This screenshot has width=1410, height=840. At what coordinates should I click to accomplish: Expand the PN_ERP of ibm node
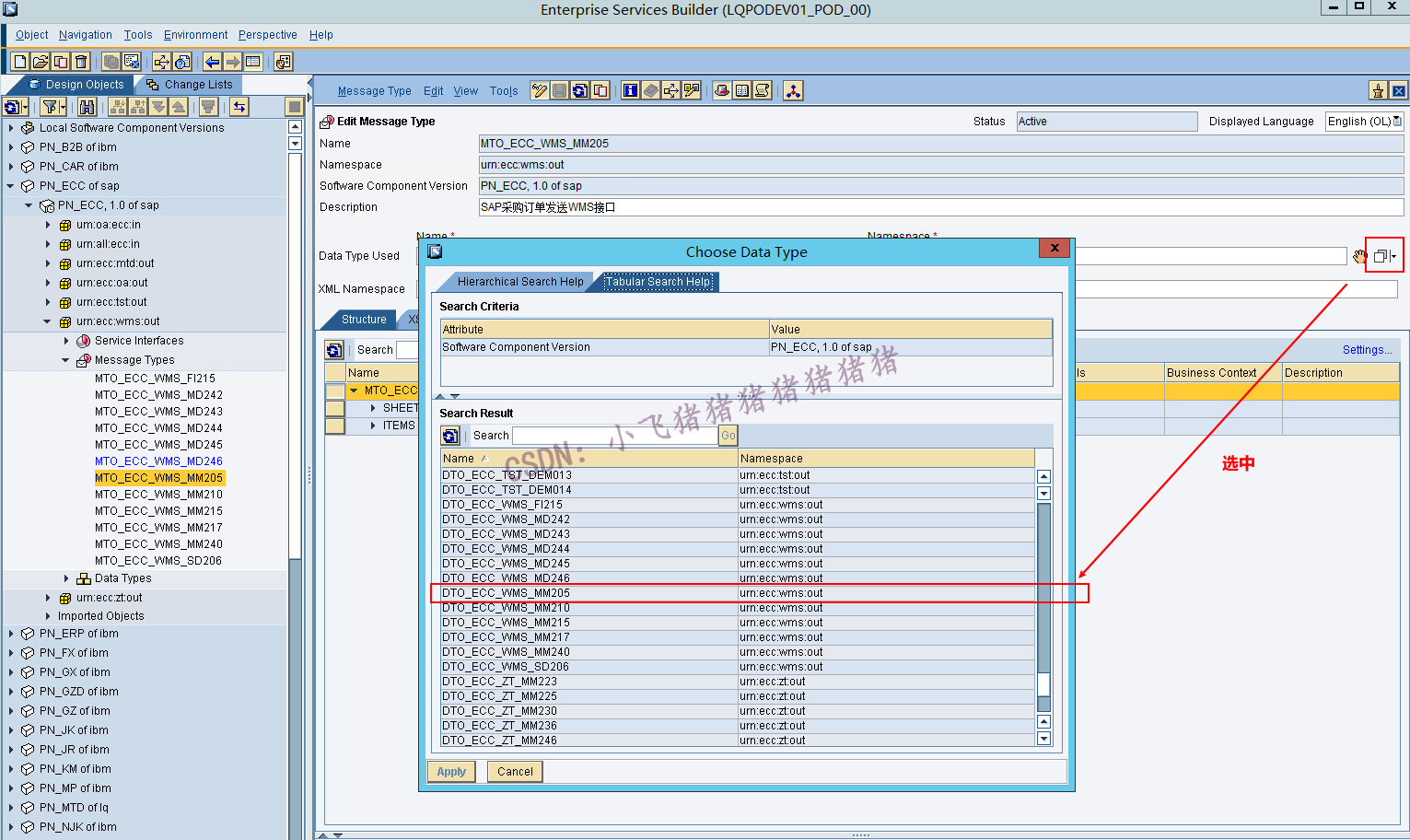coord(11,634)
